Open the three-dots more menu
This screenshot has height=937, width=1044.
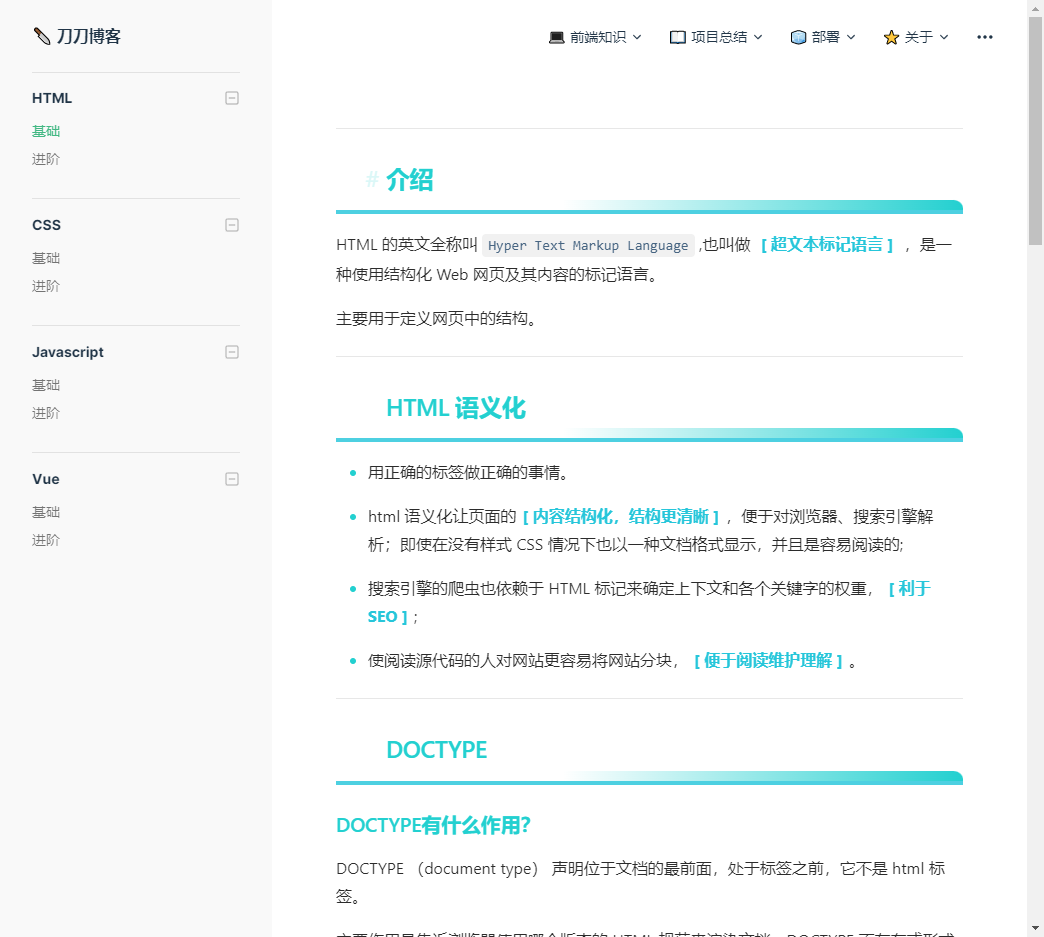(985, 37)
